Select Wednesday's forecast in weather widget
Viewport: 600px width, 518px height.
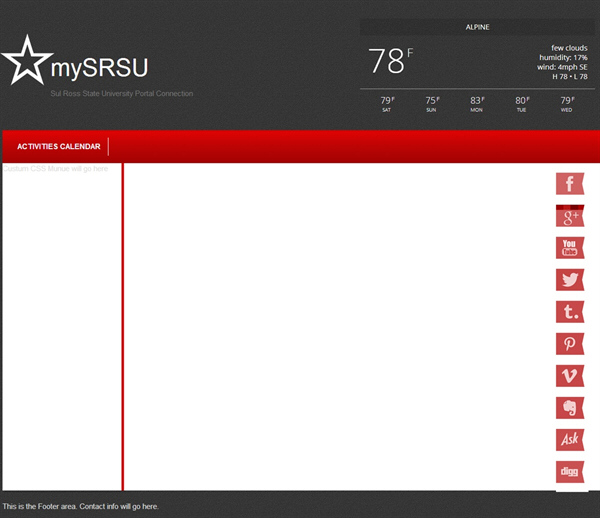(x=566, y=103)
